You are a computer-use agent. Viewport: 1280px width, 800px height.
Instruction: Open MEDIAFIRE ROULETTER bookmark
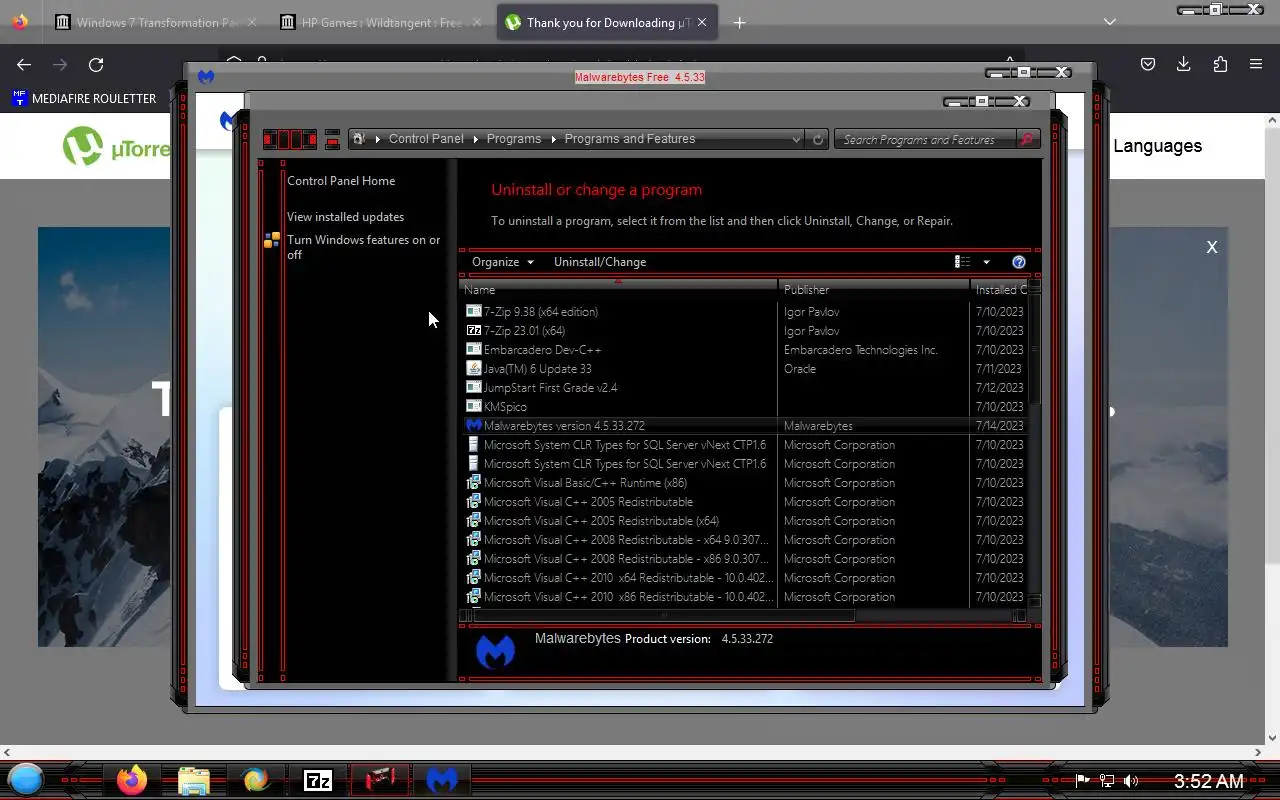point(84,98)
